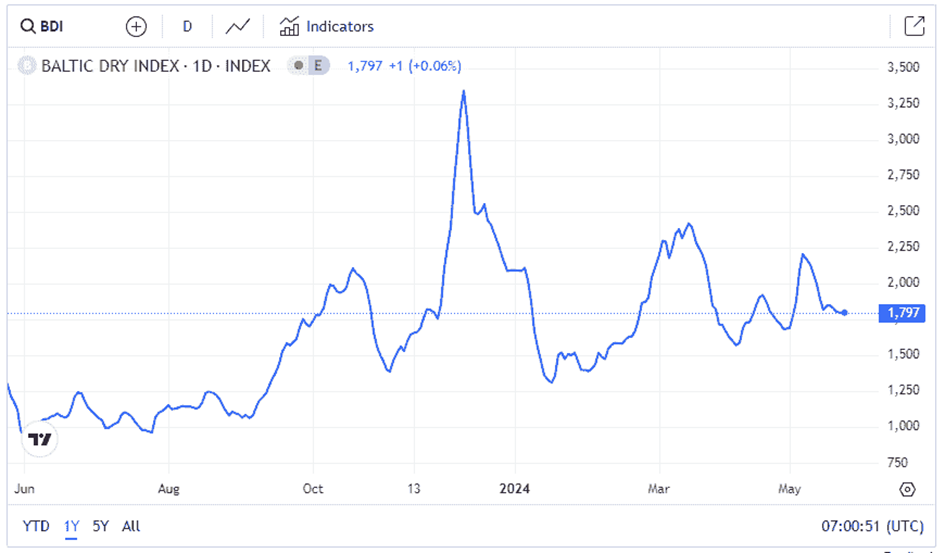Select the All range
Image resolution: width=945 pixels, height=553 pixels.
tap(131, 526)
